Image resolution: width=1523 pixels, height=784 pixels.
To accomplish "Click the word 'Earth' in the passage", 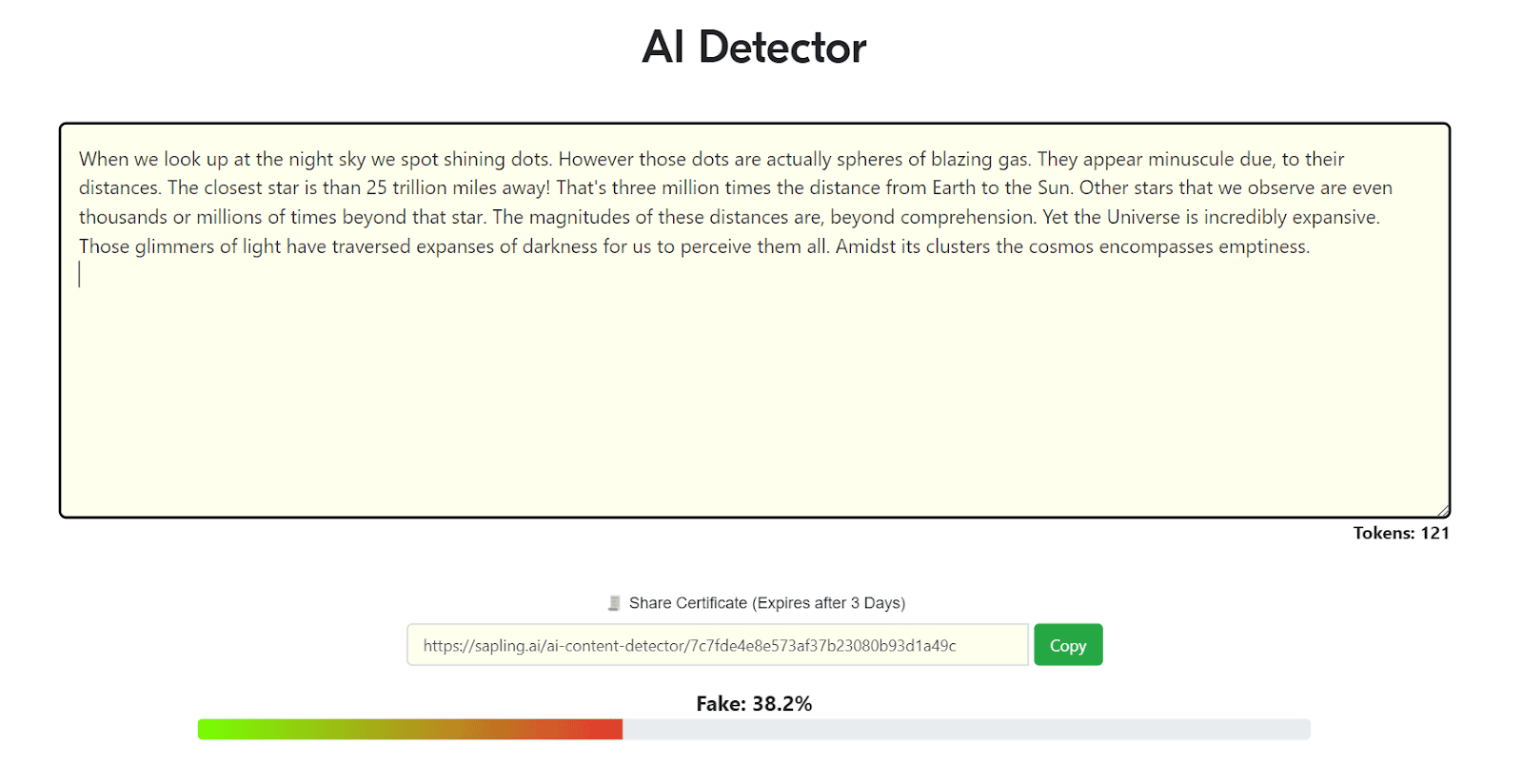I will pyautogui.click(x=954, y=187).
